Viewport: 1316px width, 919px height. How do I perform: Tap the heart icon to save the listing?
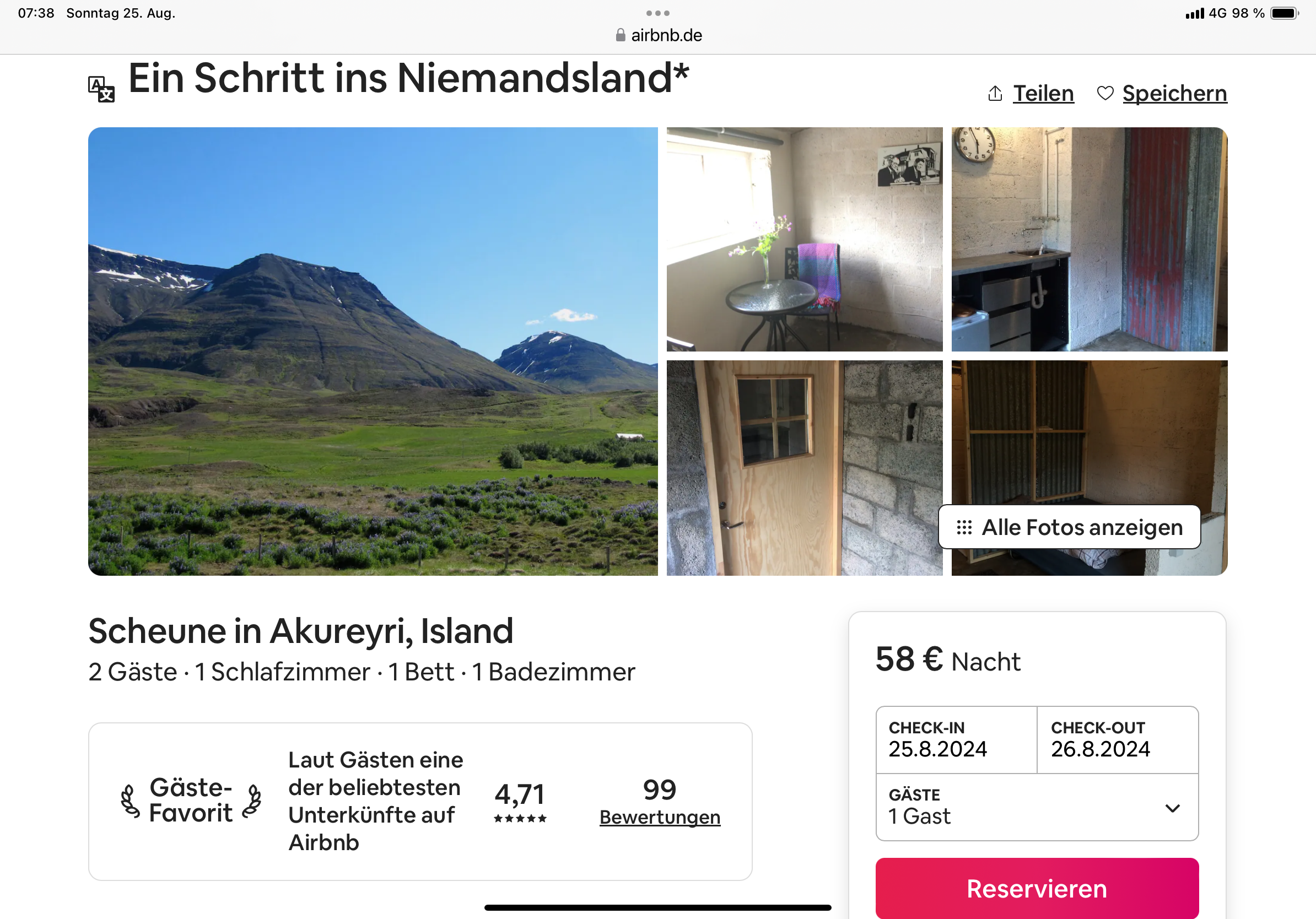pyautogui.click(x=1104, y=94)
